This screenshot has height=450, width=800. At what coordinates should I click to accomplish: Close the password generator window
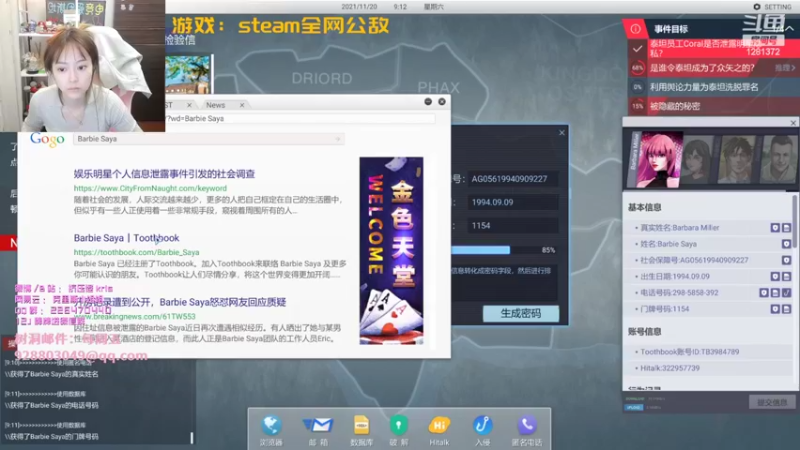(562, 133)
